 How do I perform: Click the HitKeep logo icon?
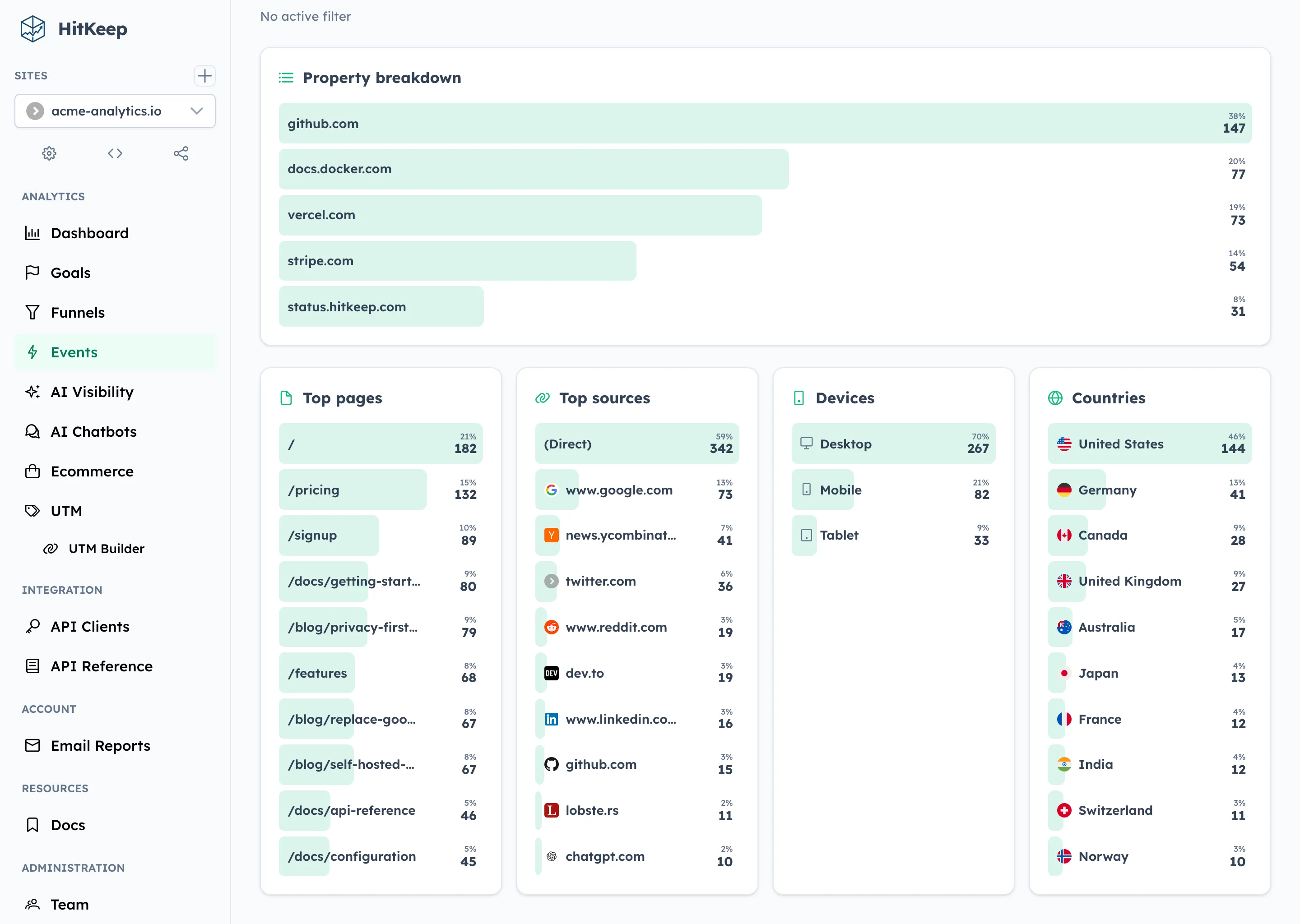[x=32, y=28]
